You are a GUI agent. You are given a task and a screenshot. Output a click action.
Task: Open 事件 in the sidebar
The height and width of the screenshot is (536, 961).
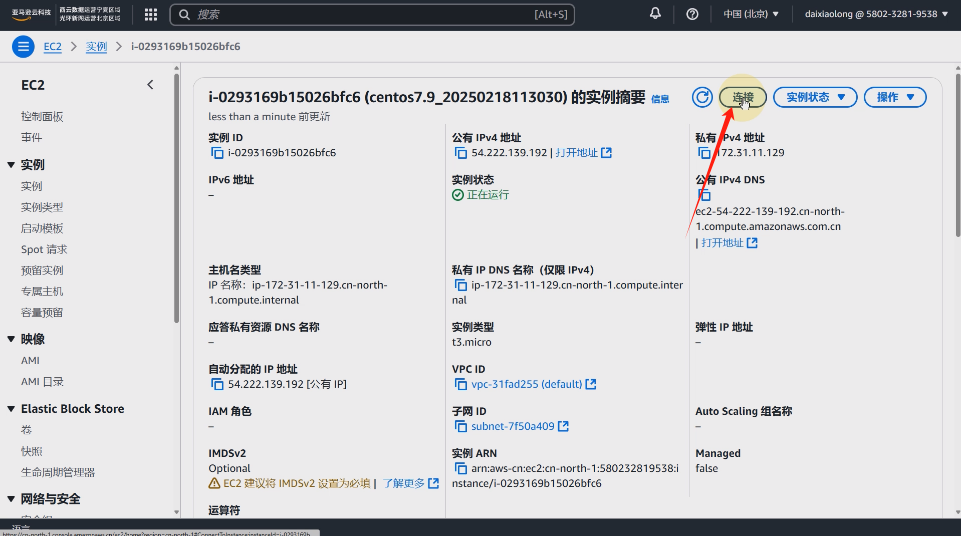tap(32, 137)
